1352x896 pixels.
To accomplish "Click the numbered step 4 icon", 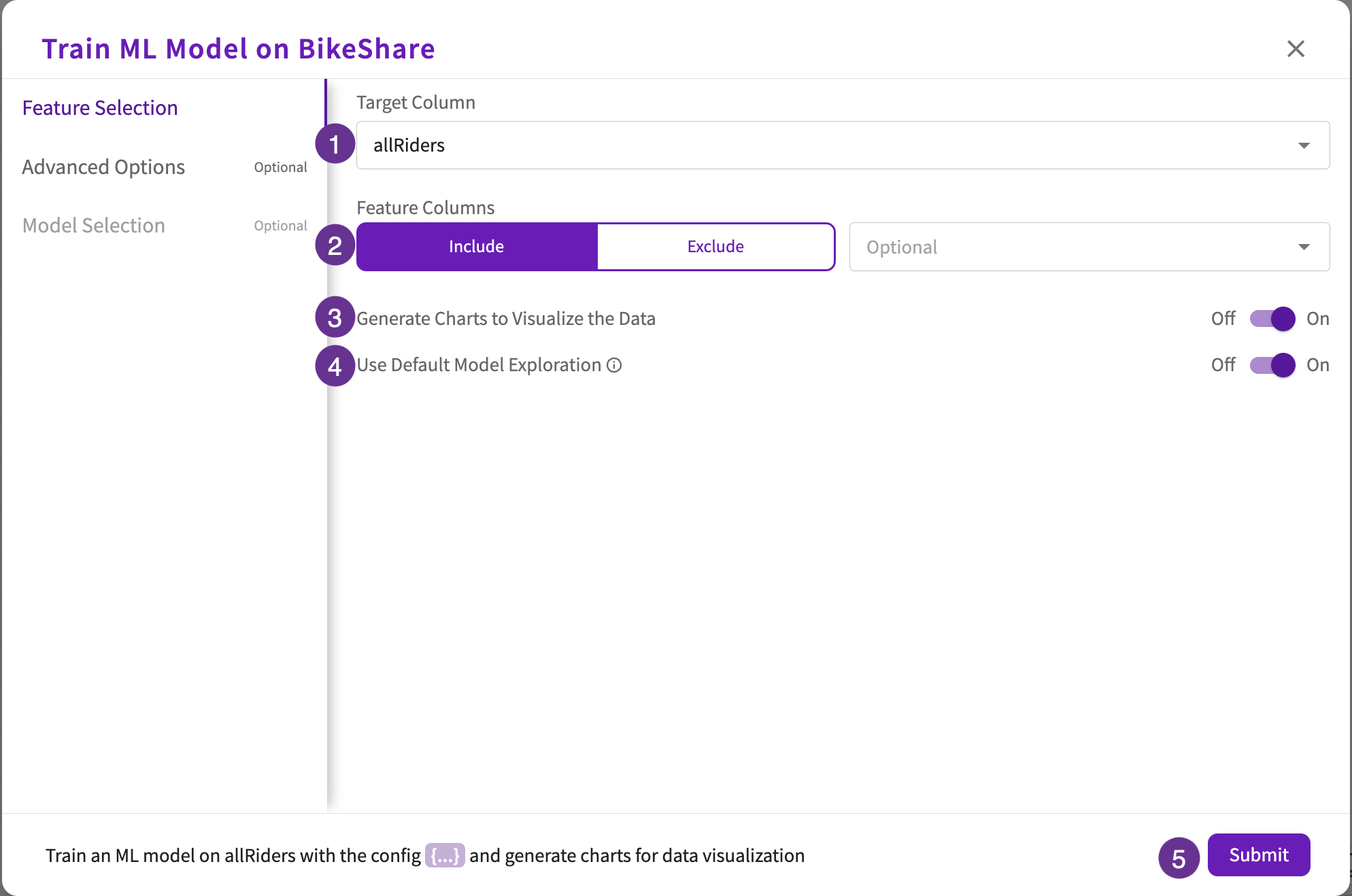I will (x=336, y=363).
